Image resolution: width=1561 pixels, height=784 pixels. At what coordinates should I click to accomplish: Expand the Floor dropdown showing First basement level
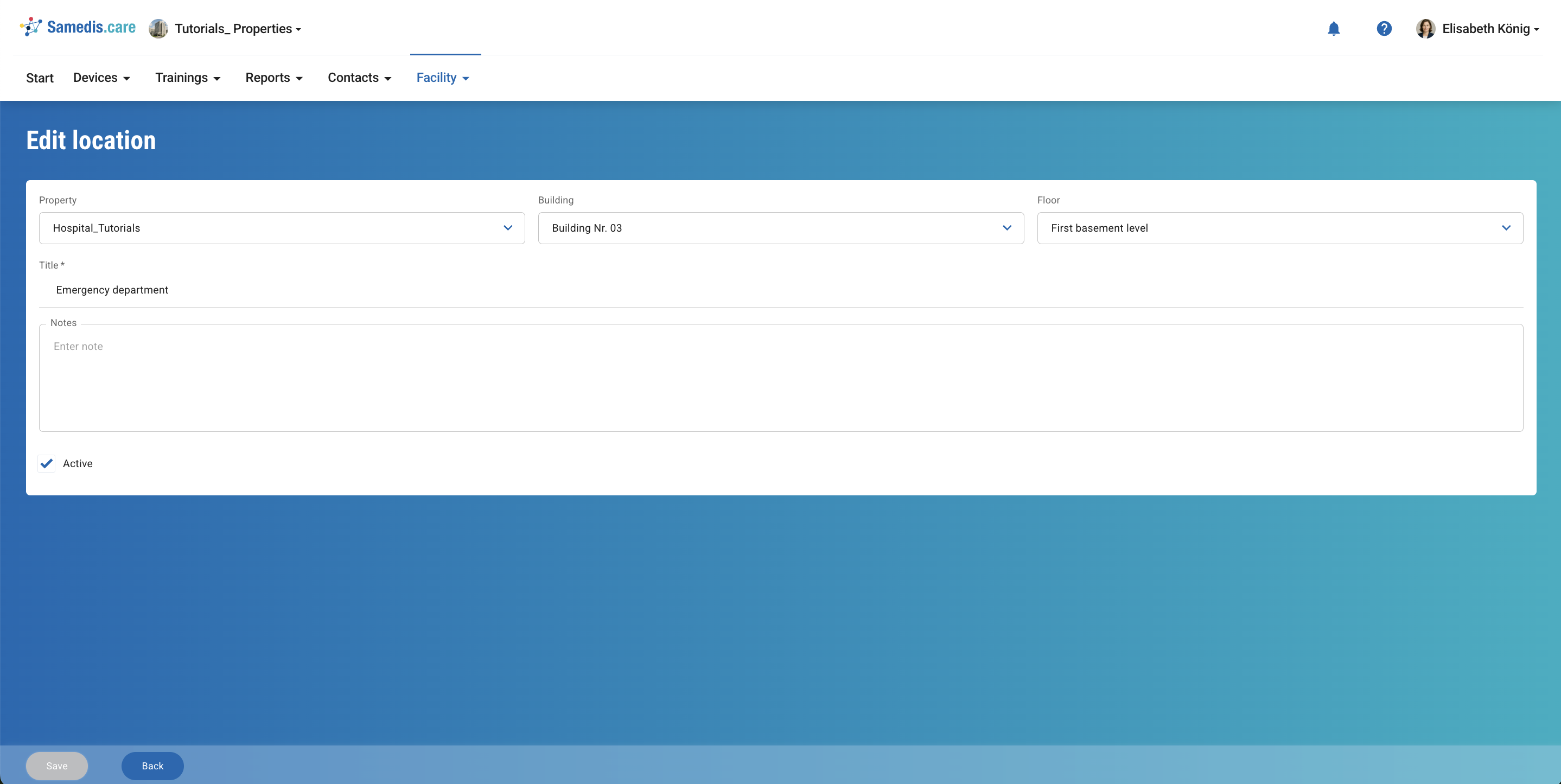point(1507,228)
